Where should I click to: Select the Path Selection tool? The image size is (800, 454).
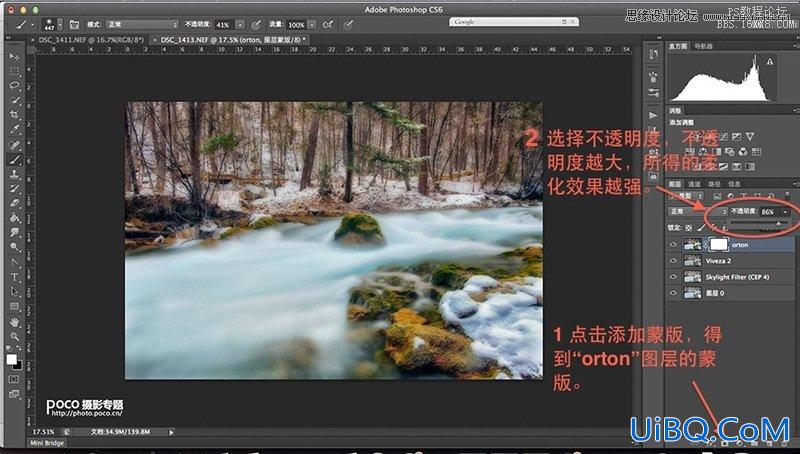pyautogui.click(x=14, y=292)
